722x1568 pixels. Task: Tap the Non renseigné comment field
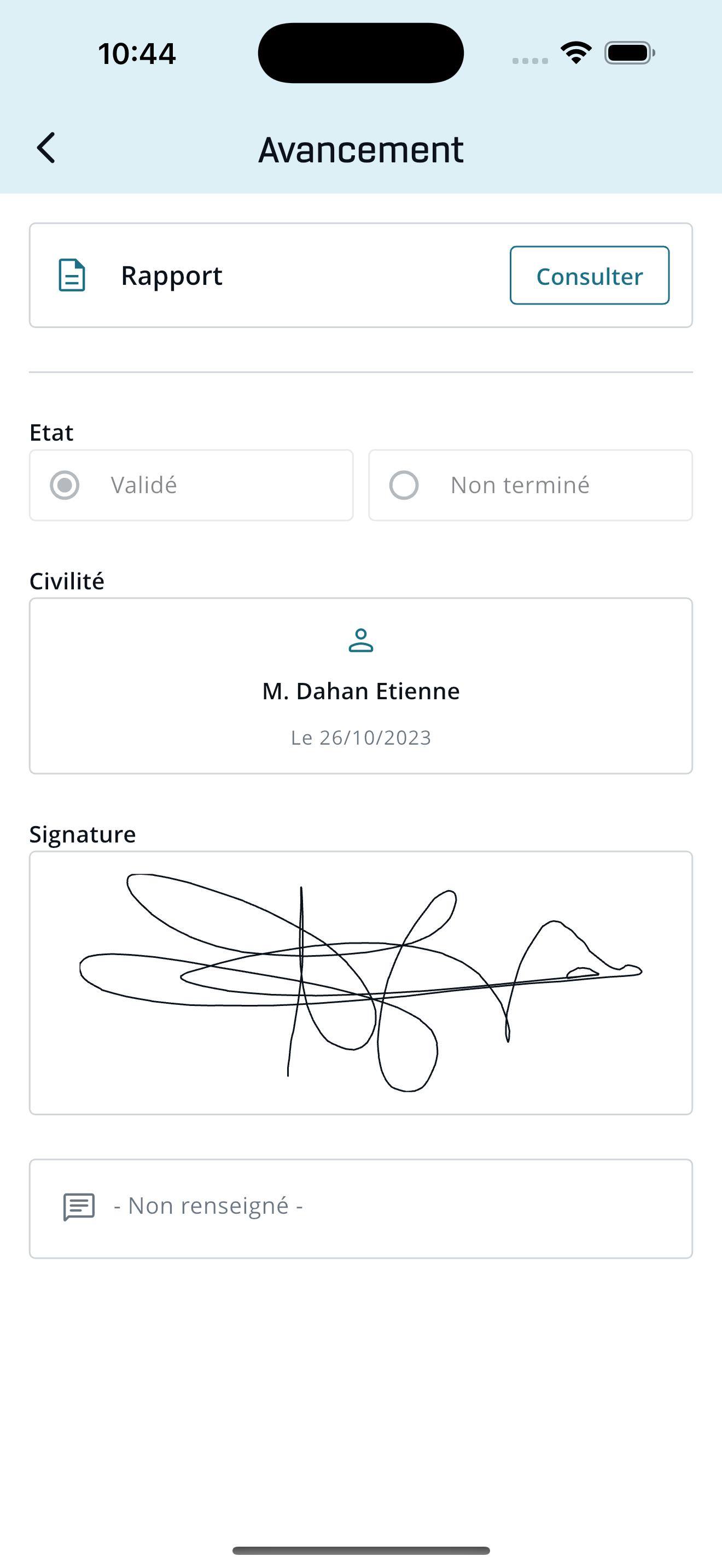click(x=361, y=1208)
